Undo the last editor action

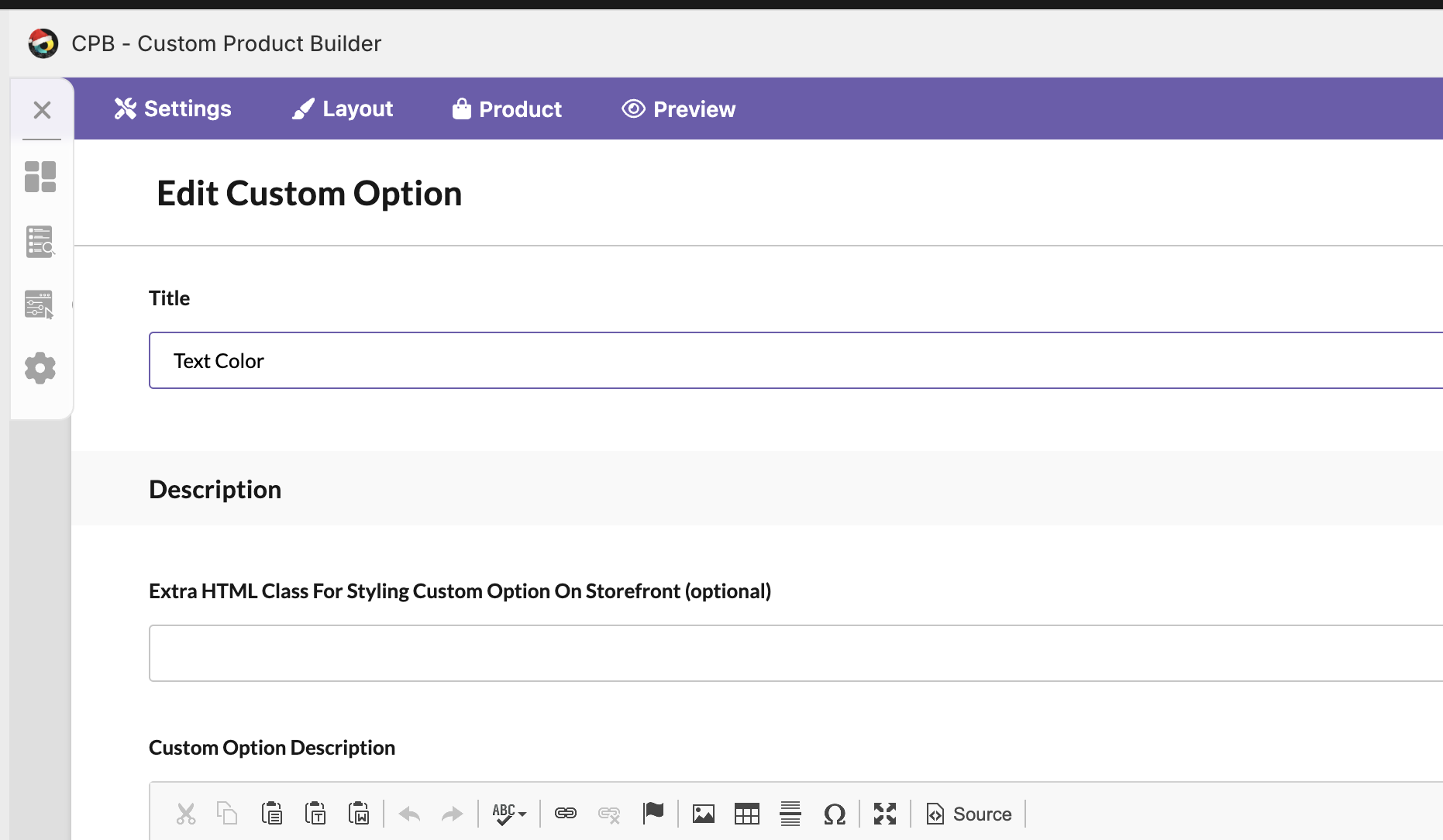click(409, 814)
